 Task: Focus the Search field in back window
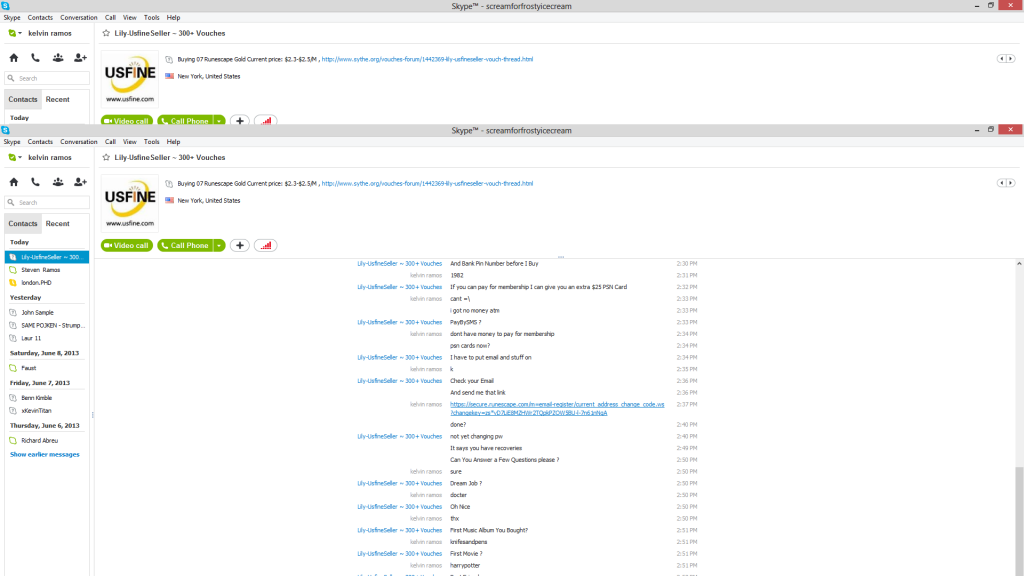[47, 78]
